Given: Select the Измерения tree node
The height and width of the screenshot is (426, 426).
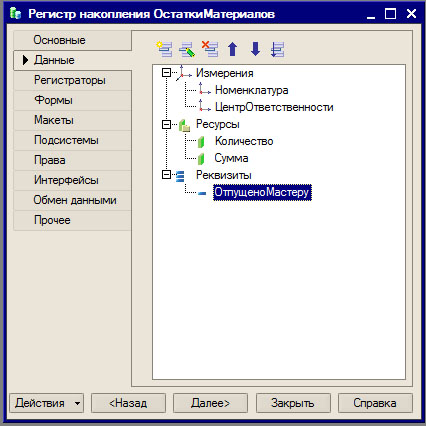Looking at the screenshot, I should [225, 73].
